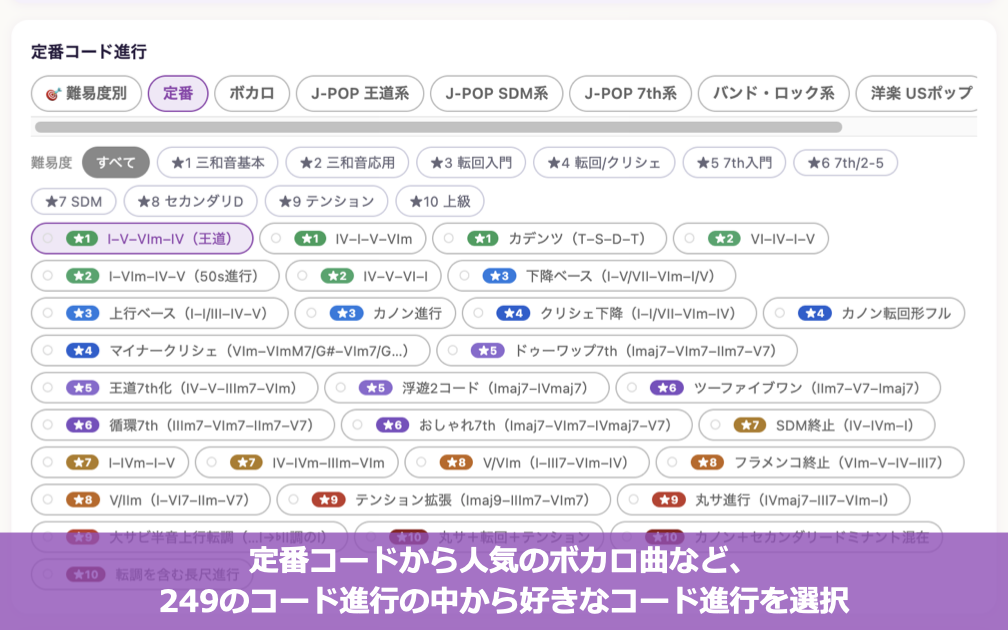The width and height of the screenshot is (1008, 630).
Task: Choose the ★3 カノン進行 option
Action: tap(375, 313)
